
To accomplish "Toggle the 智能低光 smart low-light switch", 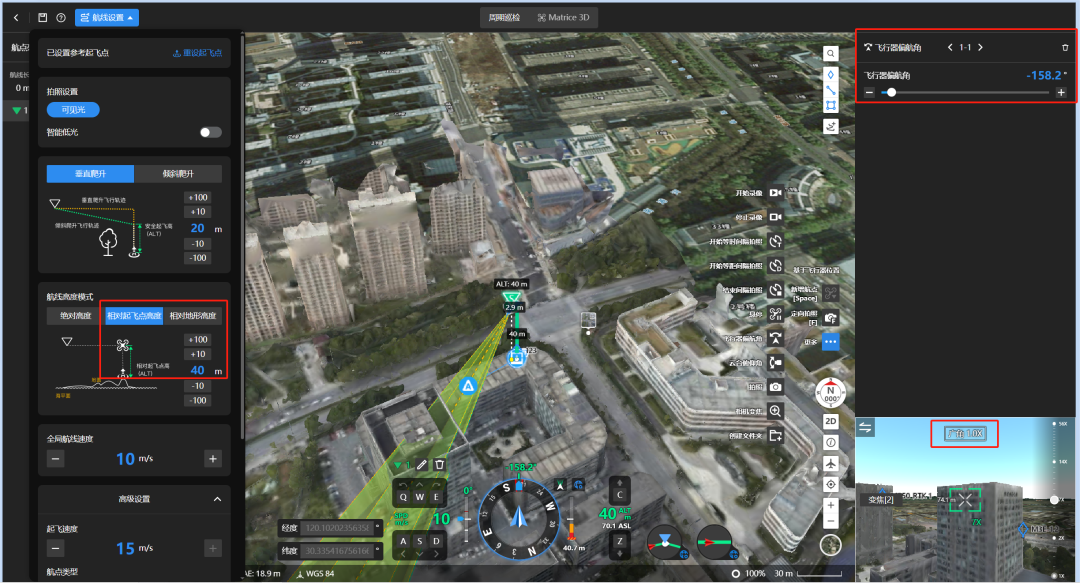I will coord(211,132).
